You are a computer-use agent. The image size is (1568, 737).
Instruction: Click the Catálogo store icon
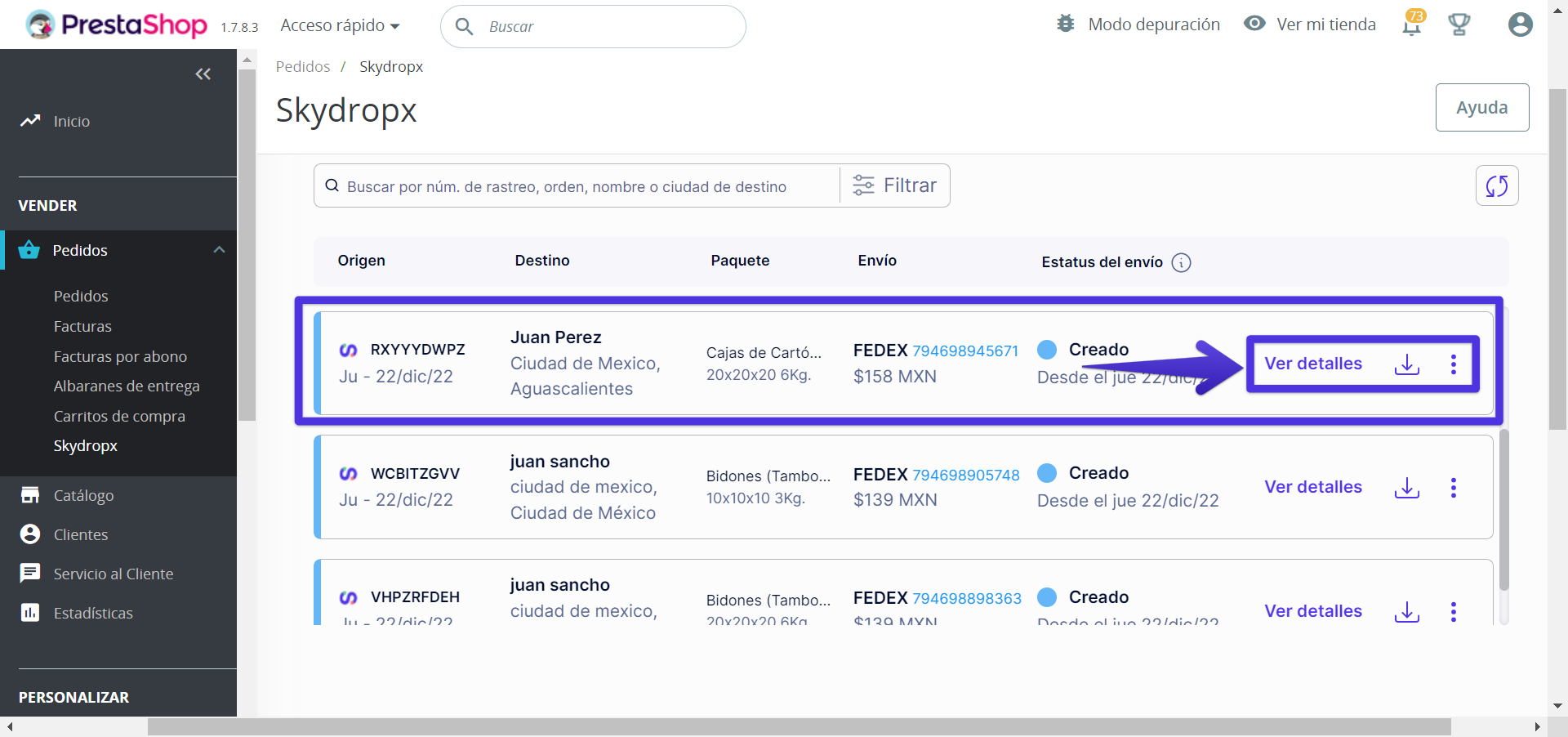coord(30,494)
